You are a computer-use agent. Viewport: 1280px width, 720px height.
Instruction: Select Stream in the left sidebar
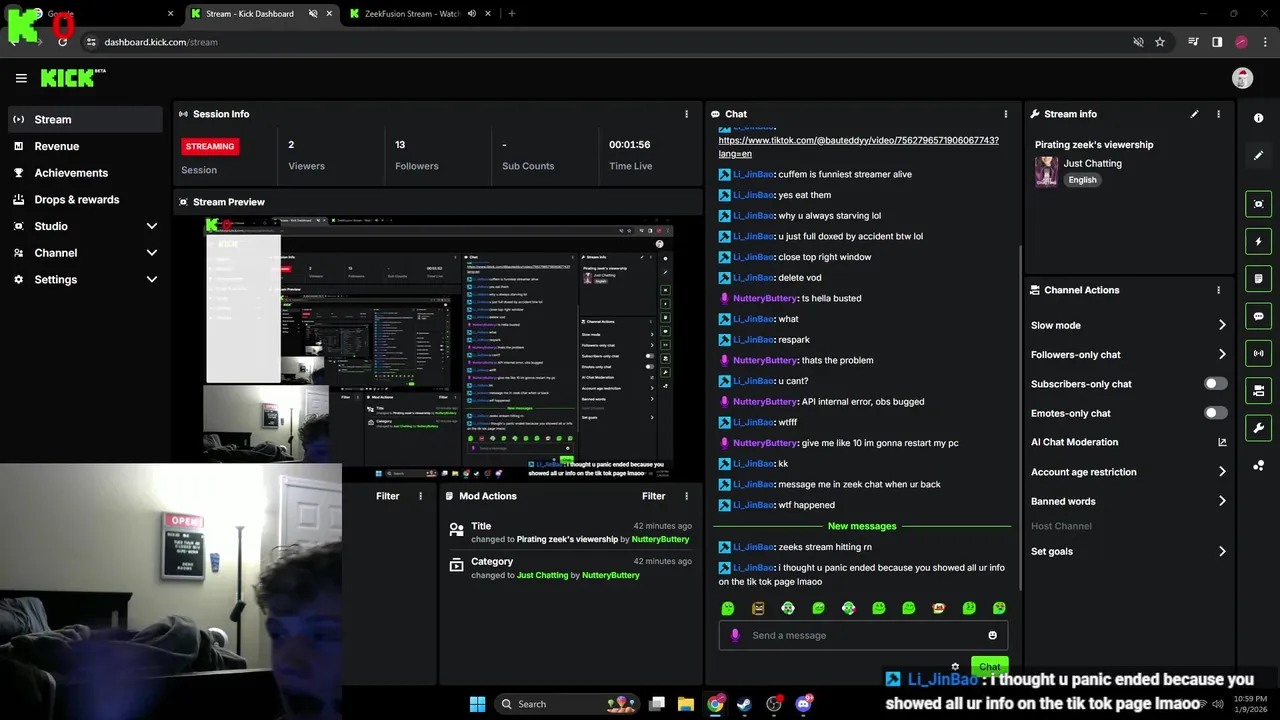(x=85, y=119)
